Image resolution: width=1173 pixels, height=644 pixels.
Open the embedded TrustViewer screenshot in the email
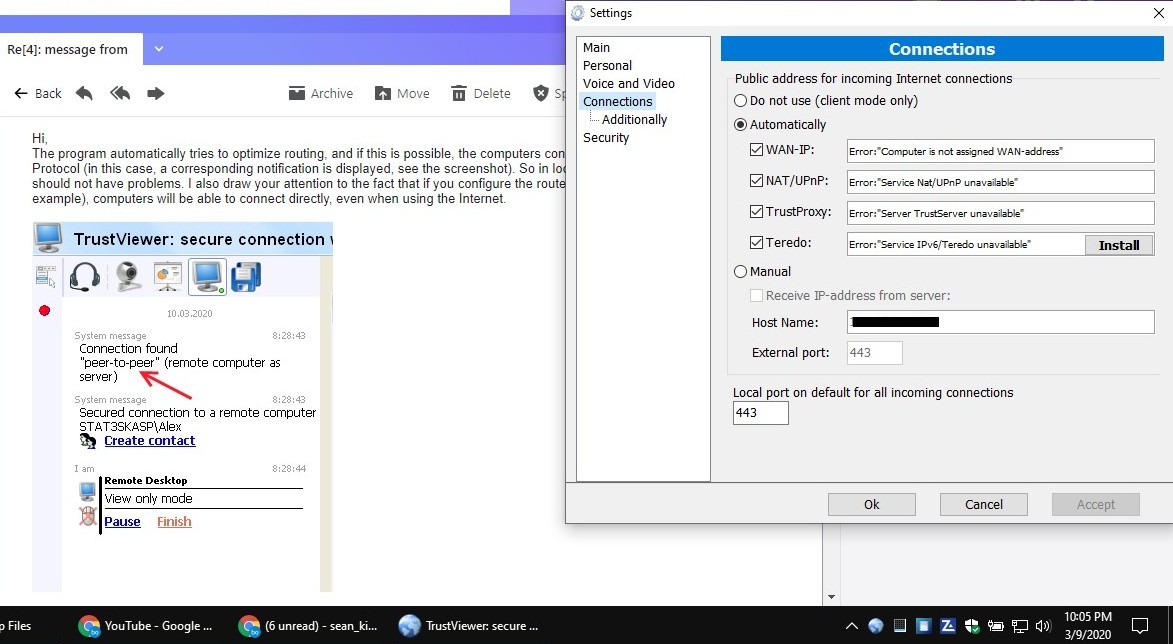183,407
